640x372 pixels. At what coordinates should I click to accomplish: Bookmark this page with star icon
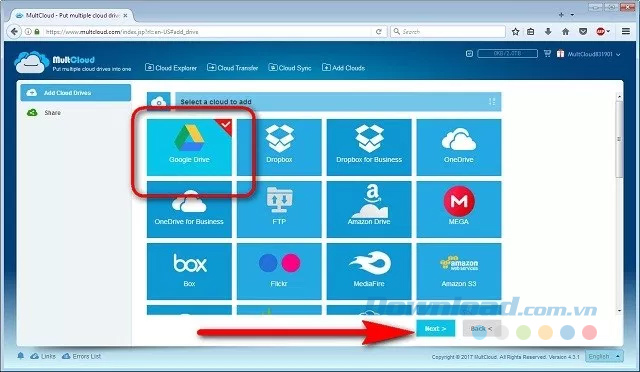[516, 31]
